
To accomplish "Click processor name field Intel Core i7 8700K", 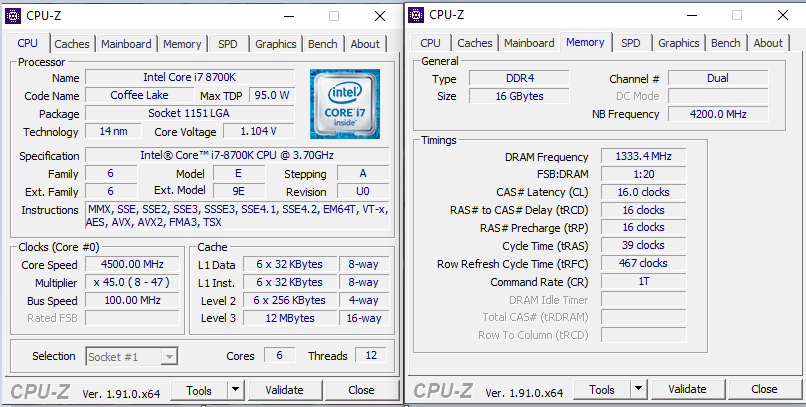I will click(190, 78).
